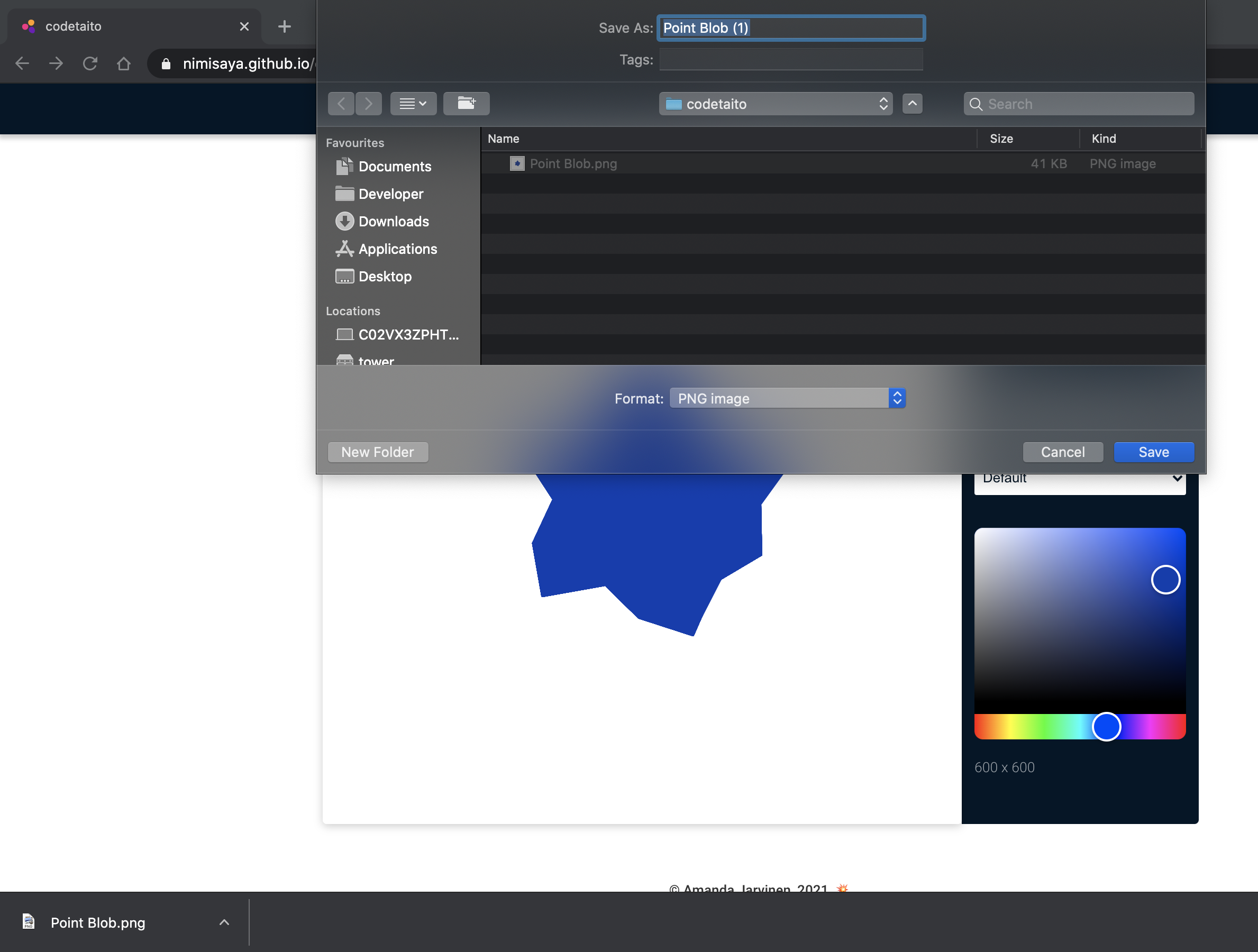The height and width of the screenshot is (952, 1258).
Task: Open Downloads in the Favourites sidebar
Action: tap(393, 221)
